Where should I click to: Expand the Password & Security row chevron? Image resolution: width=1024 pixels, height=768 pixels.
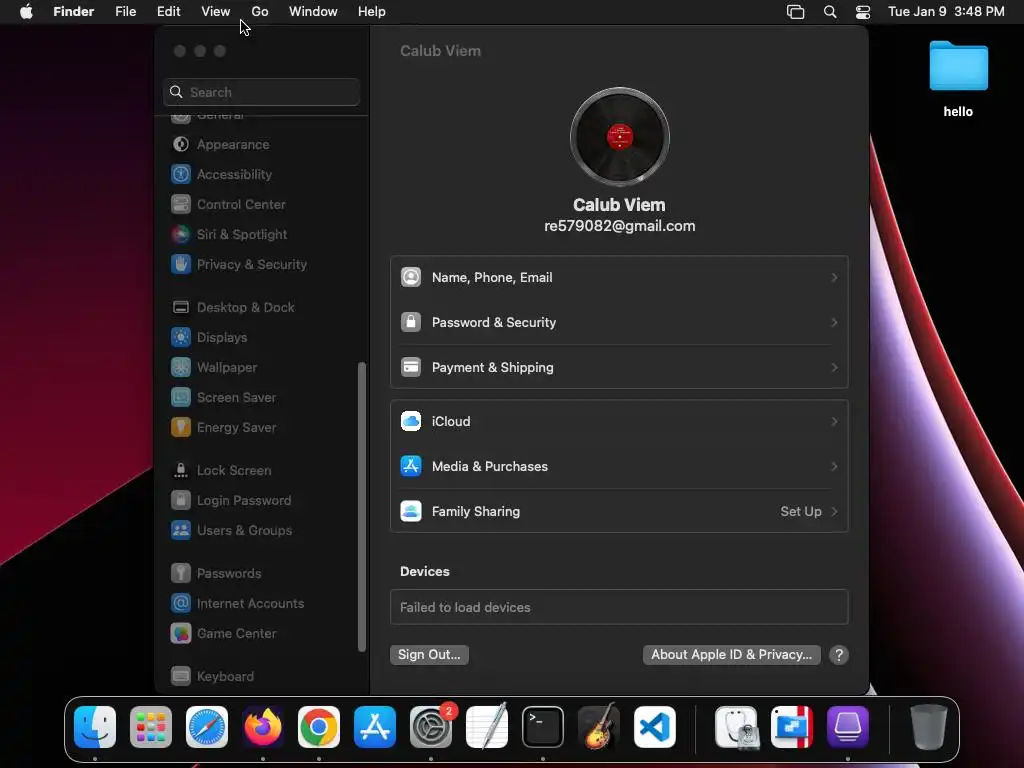(834, 323)
